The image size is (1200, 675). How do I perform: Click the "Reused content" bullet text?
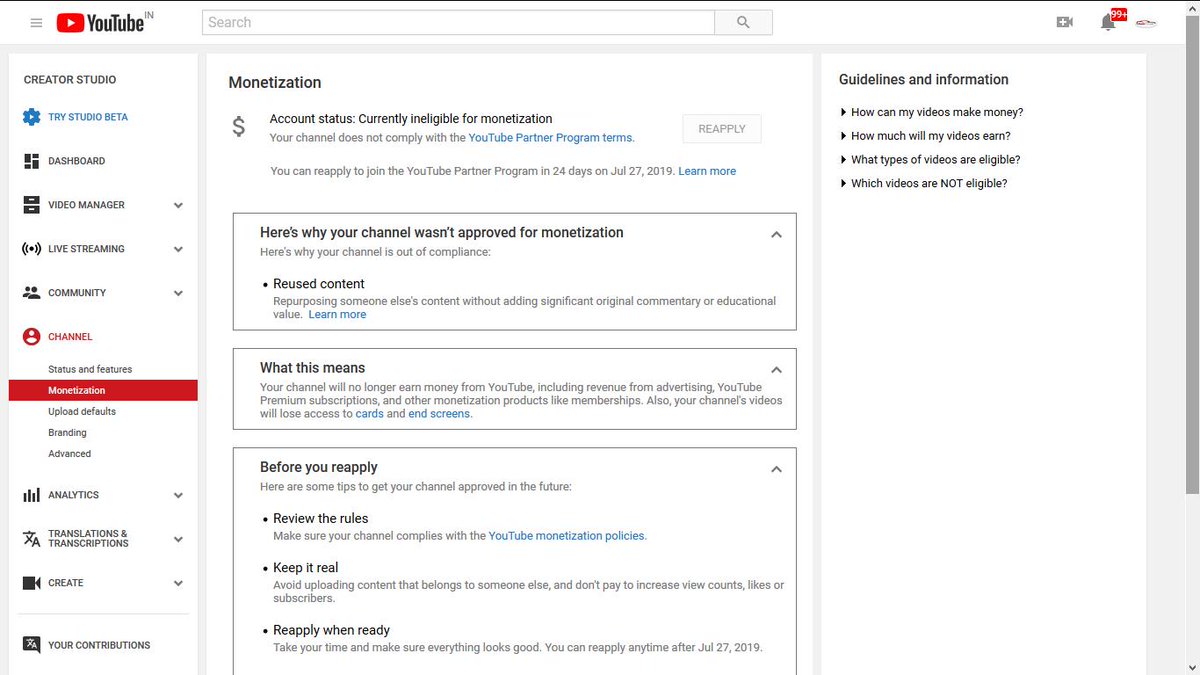point(319,284)
